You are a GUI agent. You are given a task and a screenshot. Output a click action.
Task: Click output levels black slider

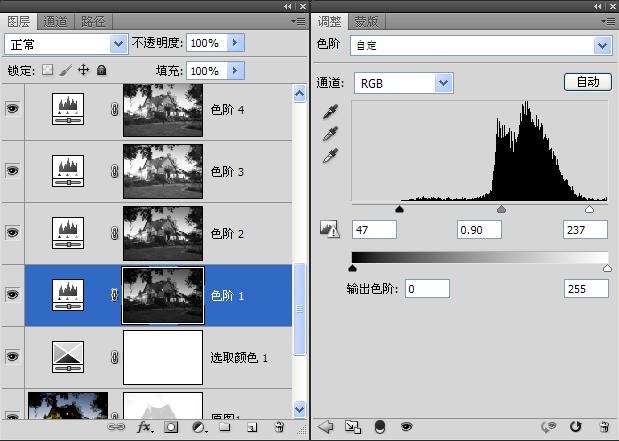click(353, 268)
